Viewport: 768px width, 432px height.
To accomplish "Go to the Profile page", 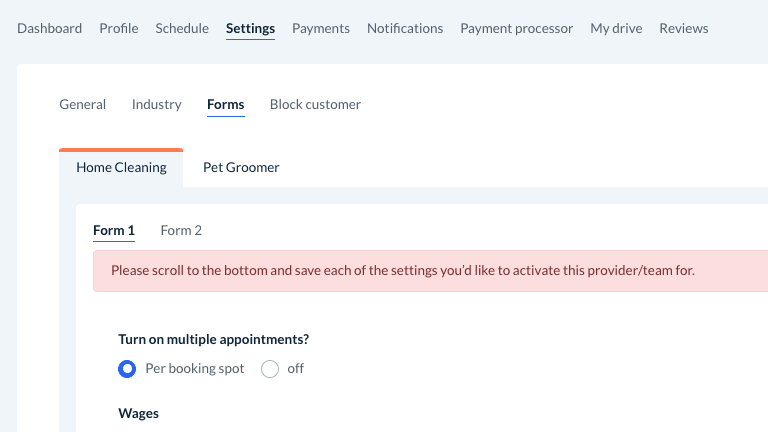I will click(x=119, y=28).
